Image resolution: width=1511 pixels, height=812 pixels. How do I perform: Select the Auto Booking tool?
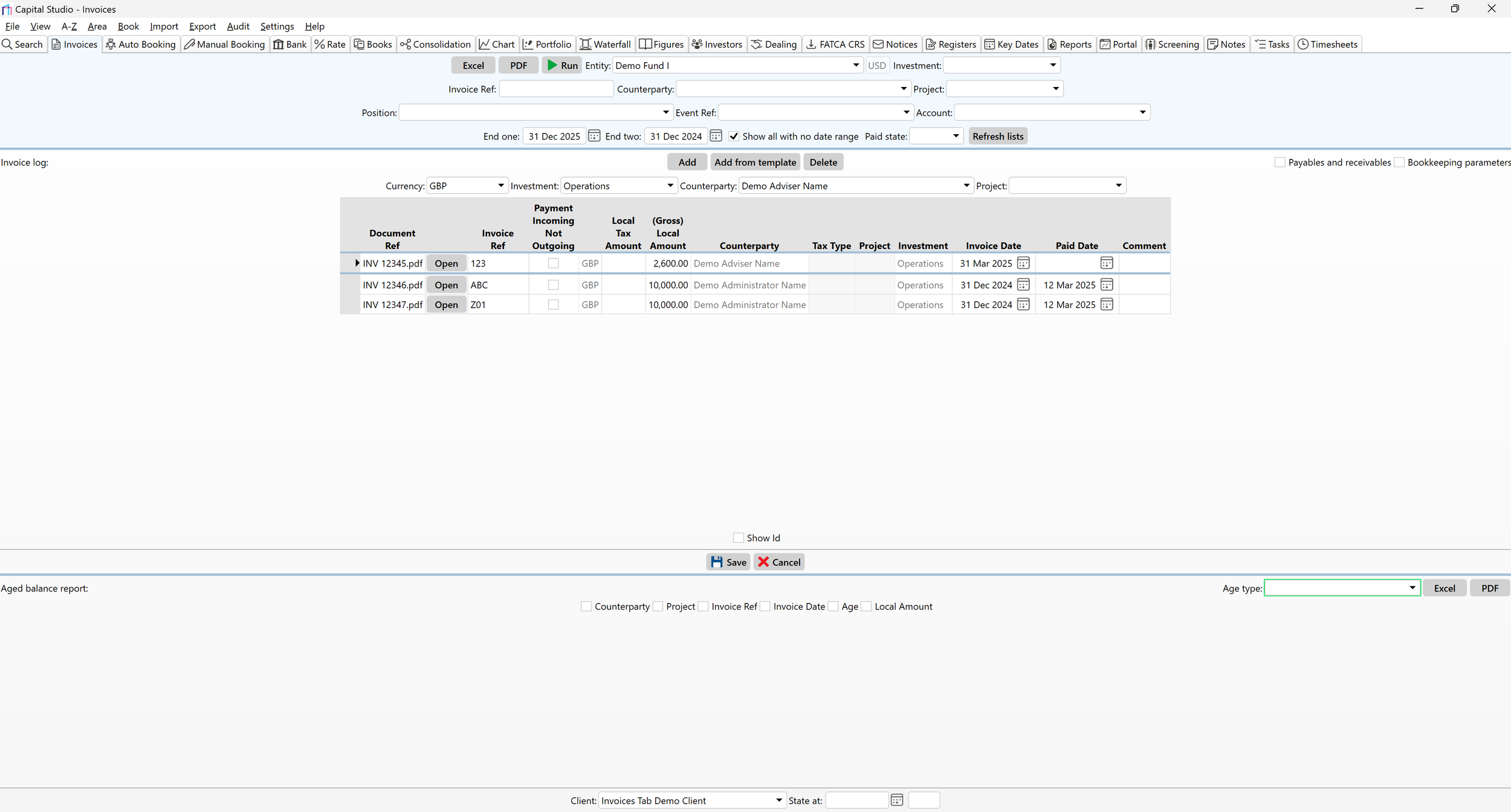coord(140,44)
